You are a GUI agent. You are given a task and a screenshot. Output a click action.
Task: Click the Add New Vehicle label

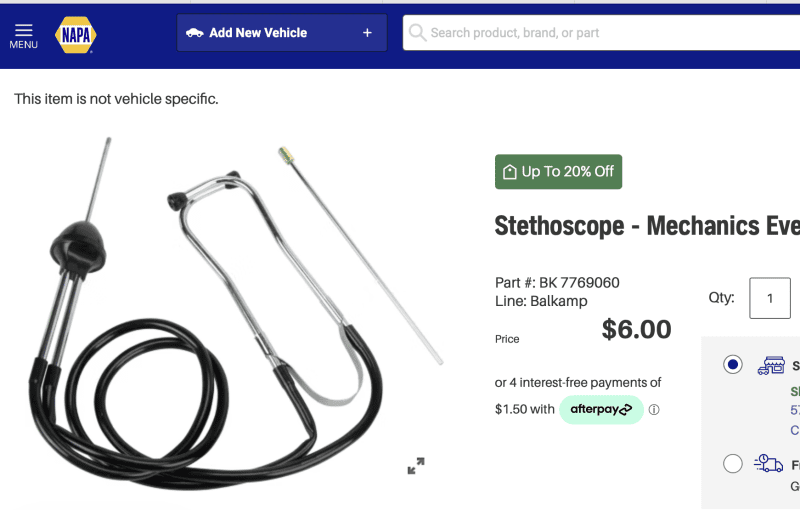(x=258, y=33)
